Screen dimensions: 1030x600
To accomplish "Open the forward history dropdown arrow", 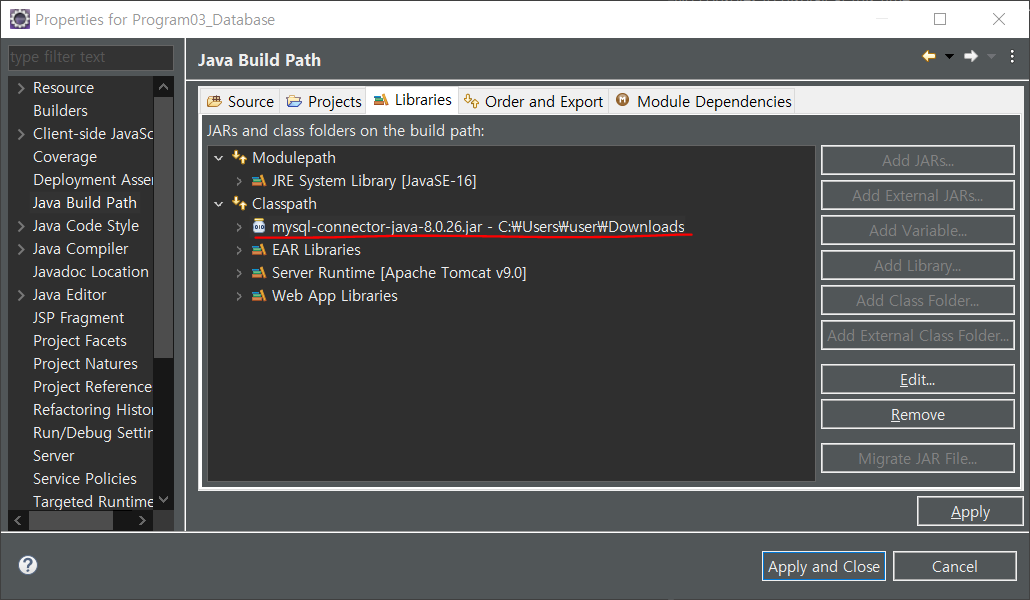I will point(991,57).
